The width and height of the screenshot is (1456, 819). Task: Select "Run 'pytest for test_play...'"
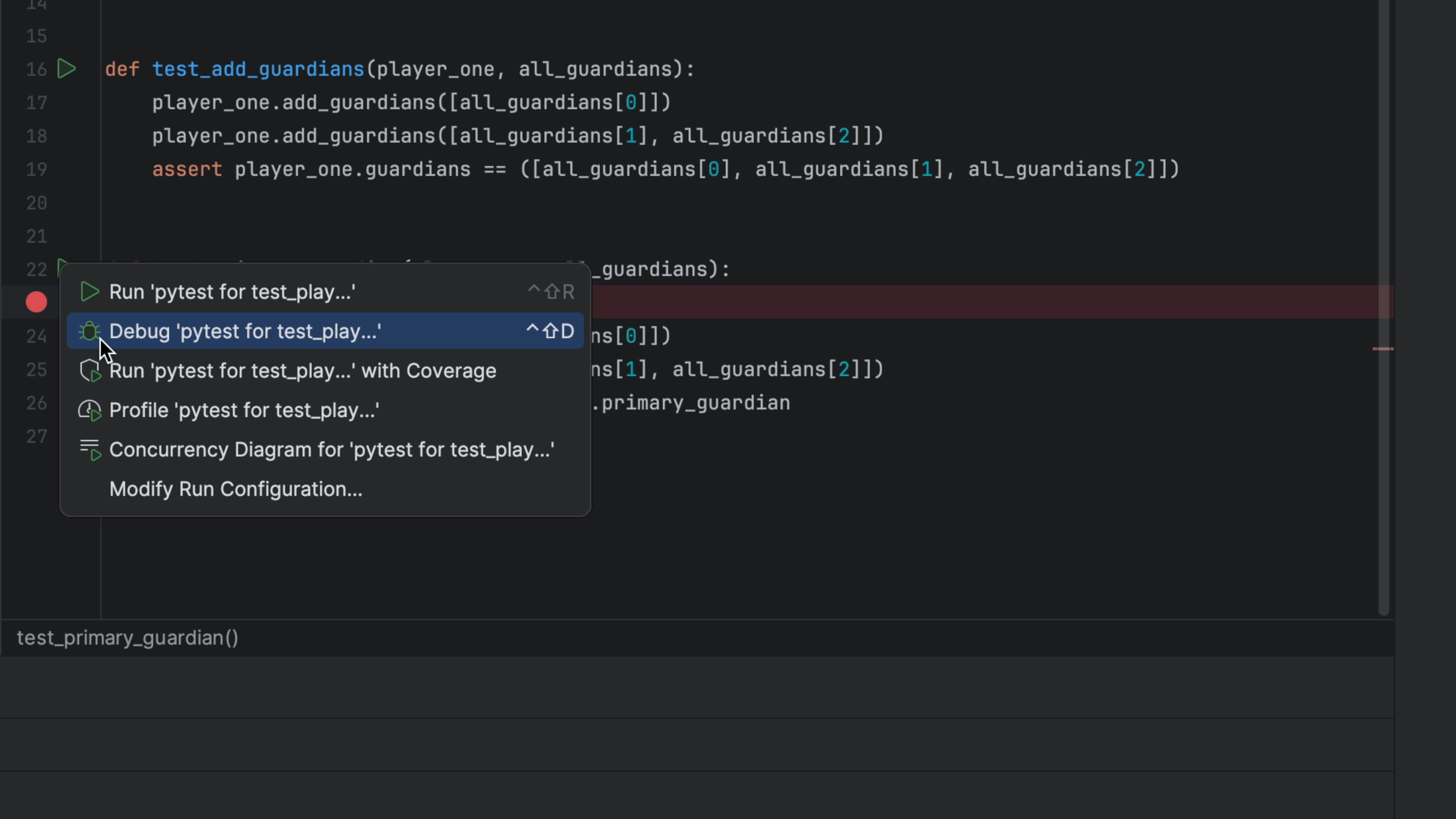coord(232,292)
